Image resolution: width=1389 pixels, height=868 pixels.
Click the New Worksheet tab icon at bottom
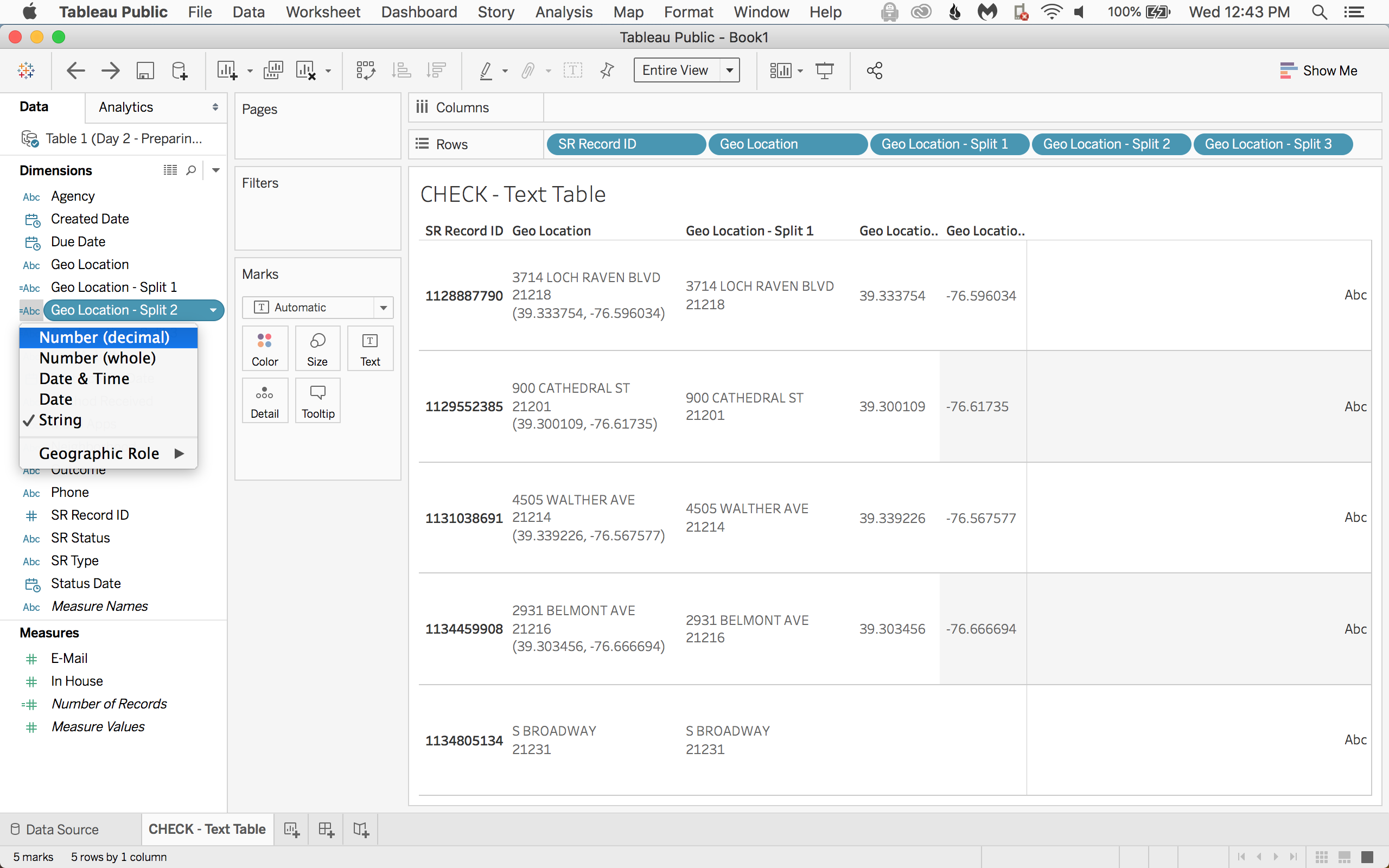coord(291,829)
